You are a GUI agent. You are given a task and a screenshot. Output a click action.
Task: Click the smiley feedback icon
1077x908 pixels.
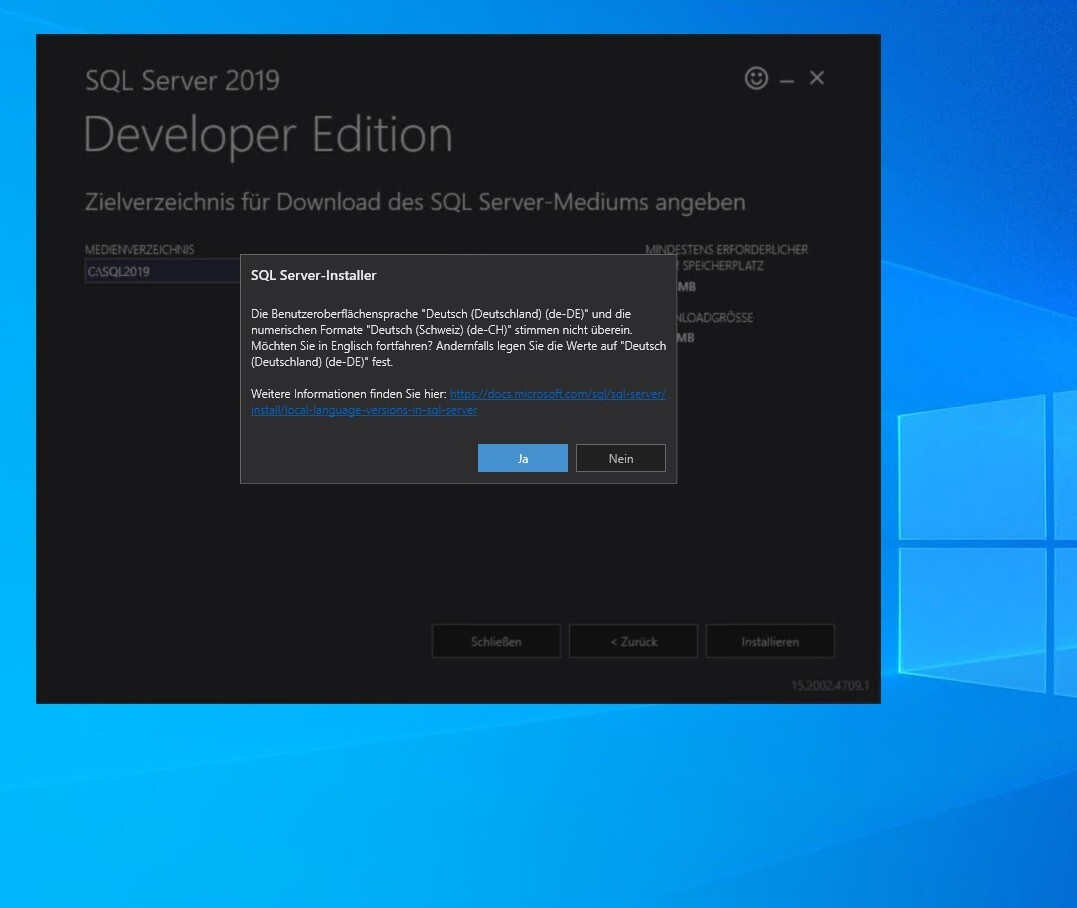[756, 78]
